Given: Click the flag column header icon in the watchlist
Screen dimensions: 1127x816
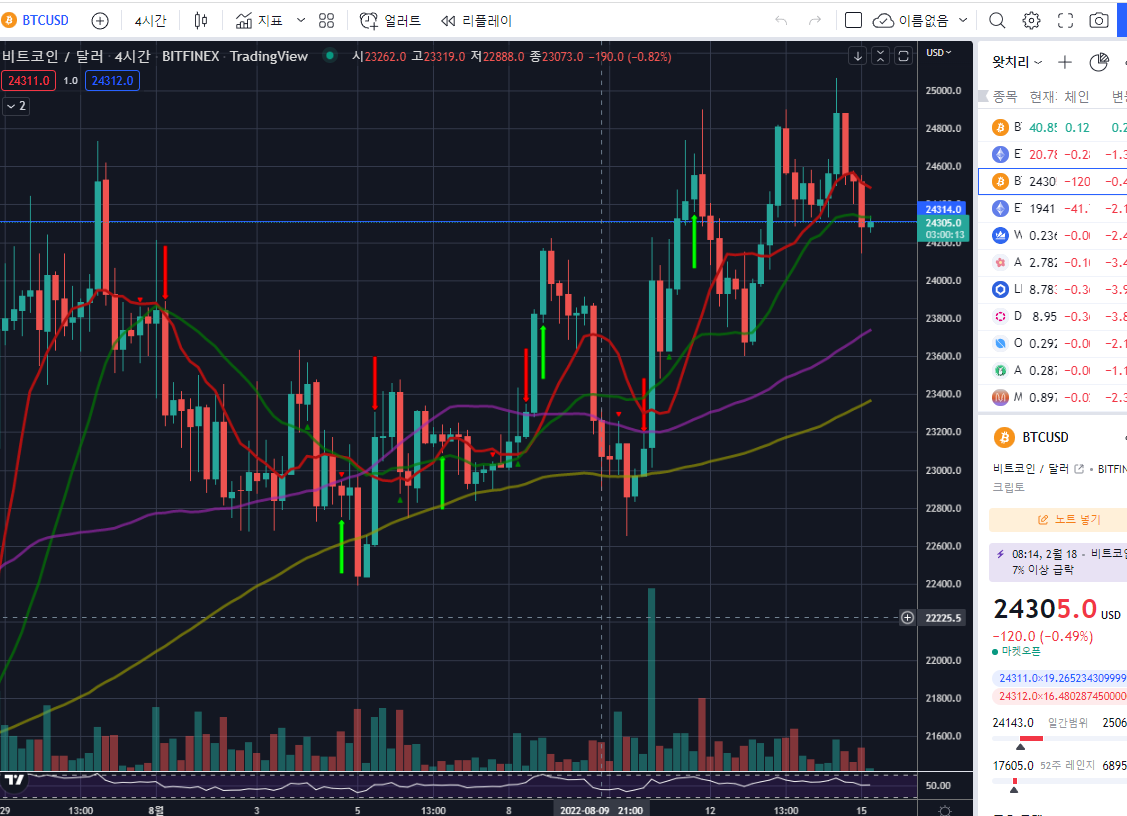Looking at the screenshot, I should (983, 96).
